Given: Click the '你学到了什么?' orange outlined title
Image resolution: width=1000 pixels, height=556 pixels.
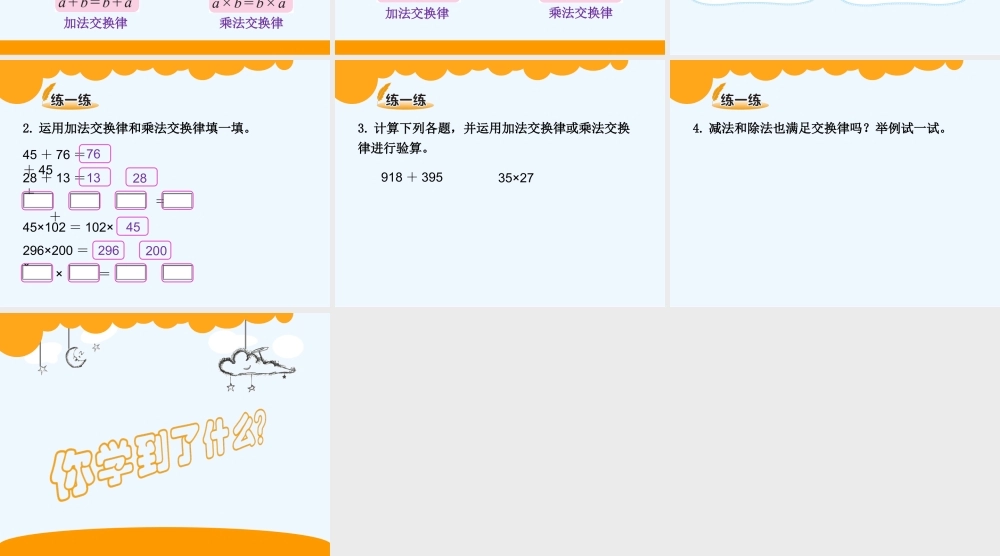Looking at the screenshot, I should [x=158, y=455].
